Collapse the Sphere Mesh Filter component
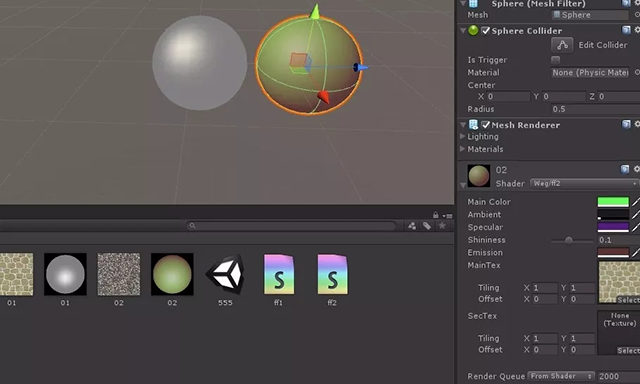The height and width of the screenshot is (384, 640). (463, 3)
